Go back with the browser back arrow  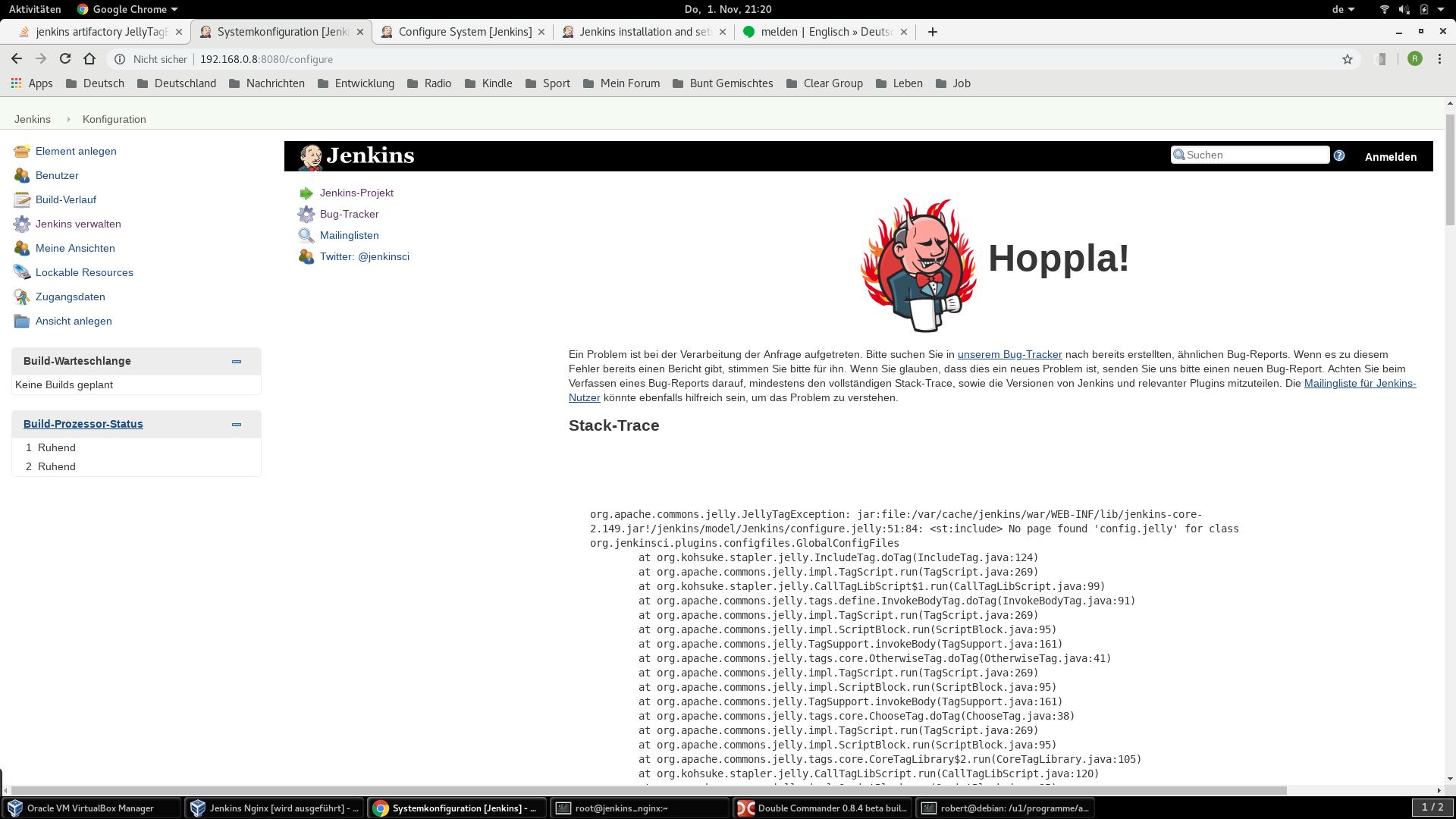pyautogui.click(x=17, y=59)
